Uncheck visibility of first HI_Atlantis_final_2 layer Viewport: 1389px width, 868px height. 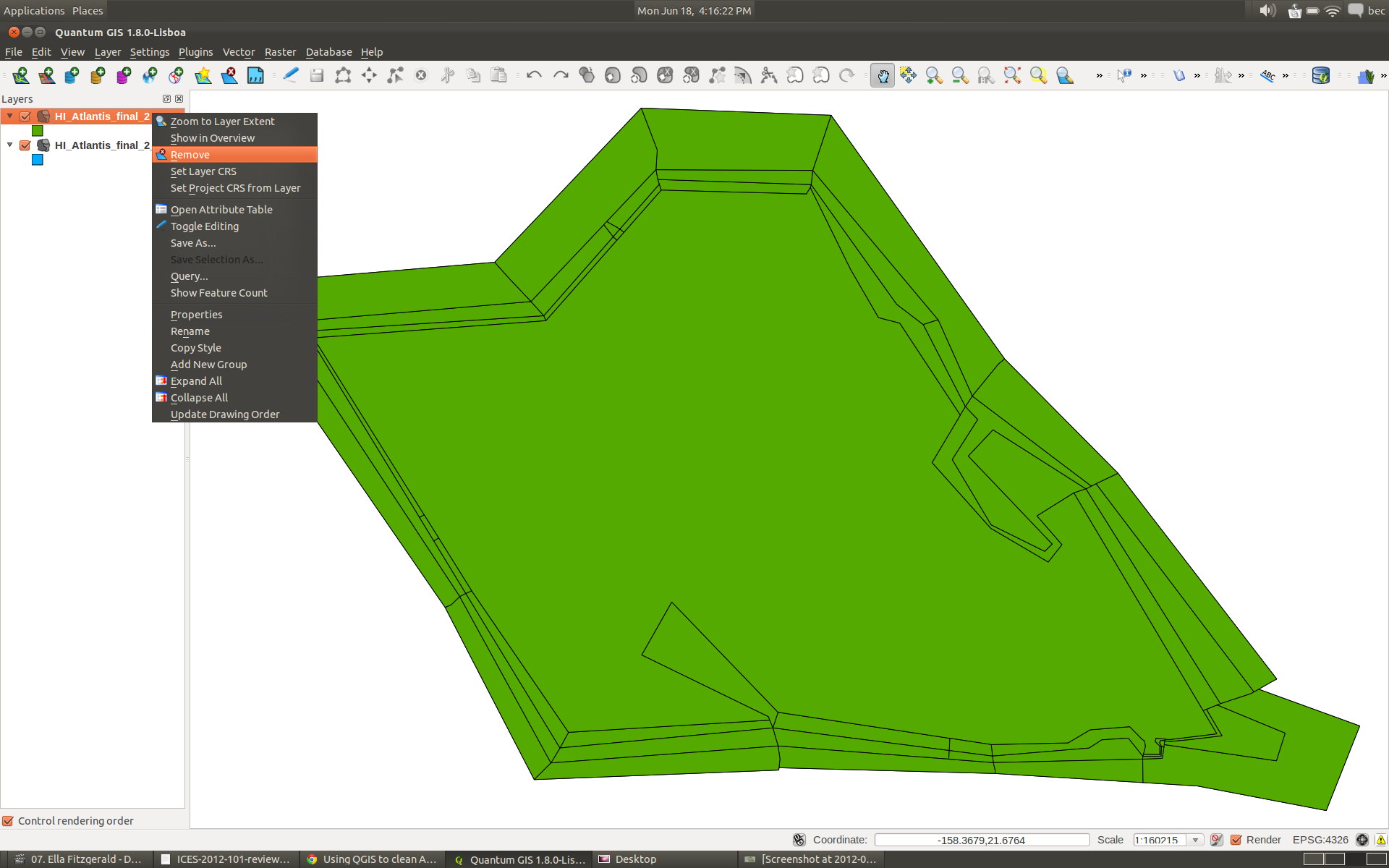pos(25,116)
